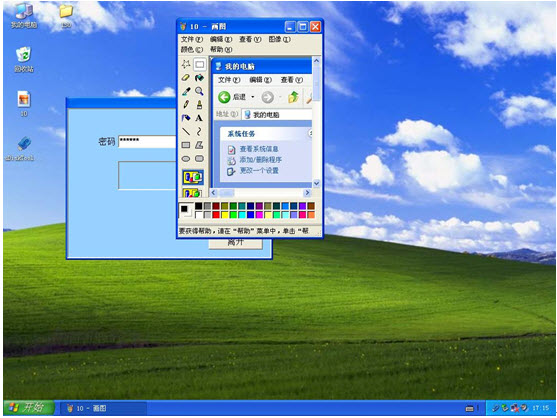Screen dimensions: 557x418
Task: Open the 文件 menu in Paint
Action: tap(192, 39)
